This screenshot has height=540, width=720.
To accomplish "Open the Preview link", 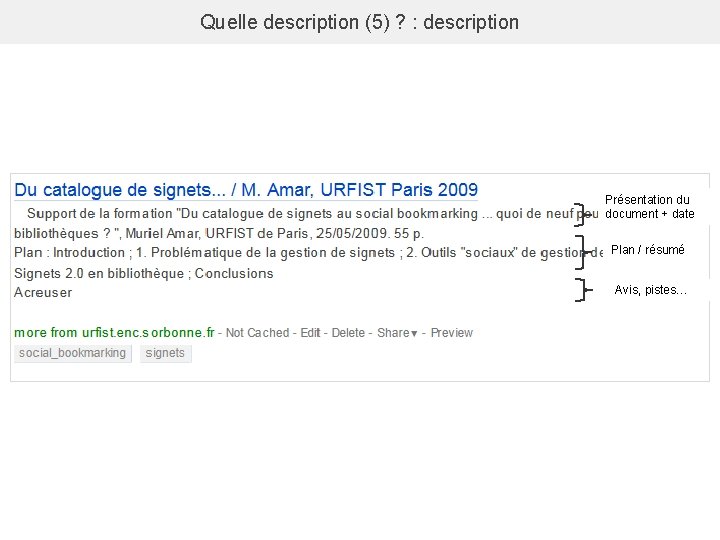I will (452, 333).
